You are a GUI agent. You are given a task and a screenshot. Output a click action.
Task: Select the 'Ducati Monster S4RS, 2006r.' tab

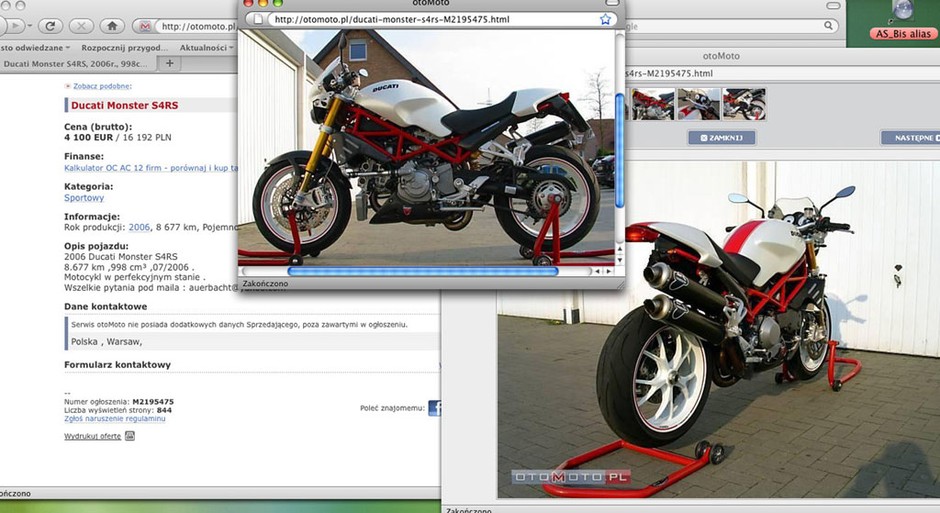click(78, 64)
